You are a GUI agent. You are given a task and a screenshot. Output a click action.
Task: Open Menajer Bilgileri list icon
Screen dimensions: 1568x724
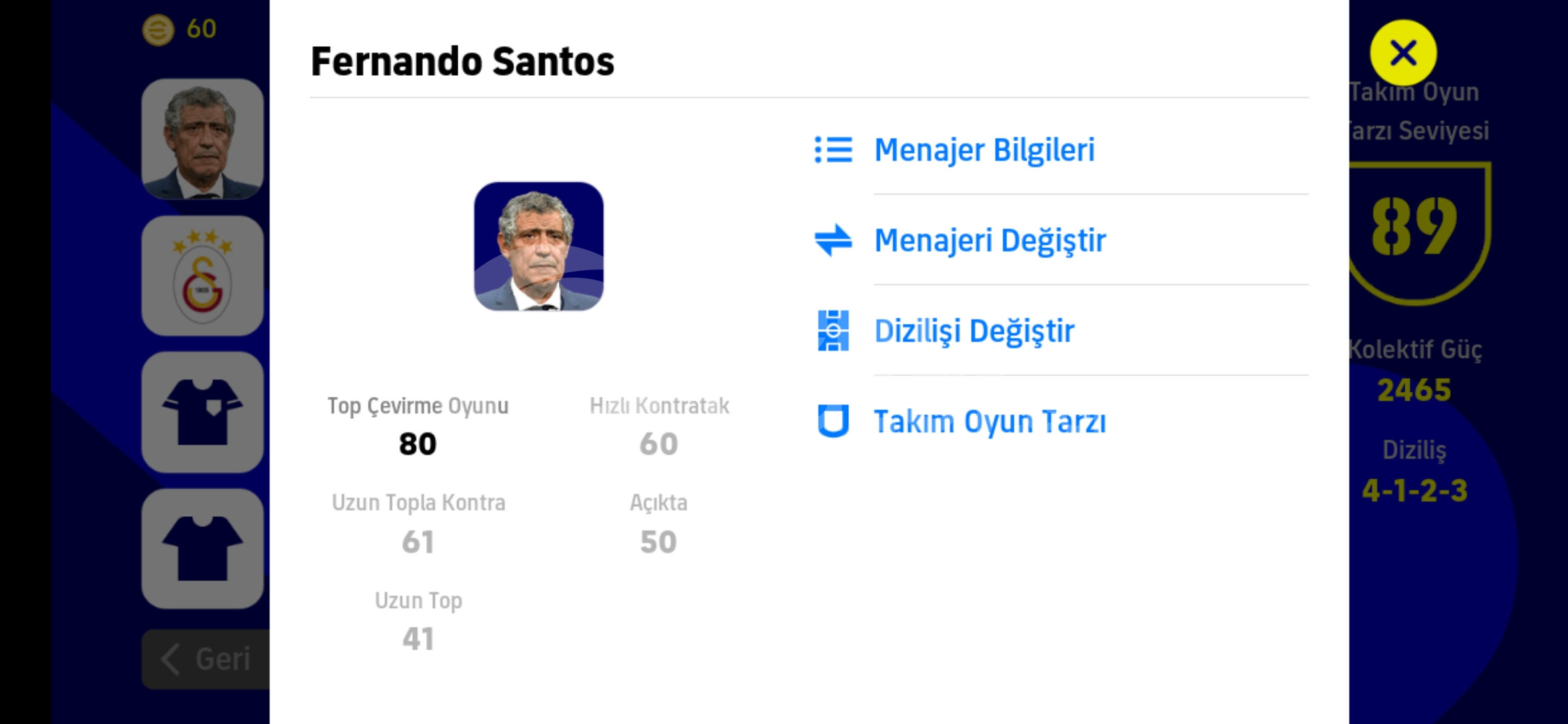tap(833, 149)
